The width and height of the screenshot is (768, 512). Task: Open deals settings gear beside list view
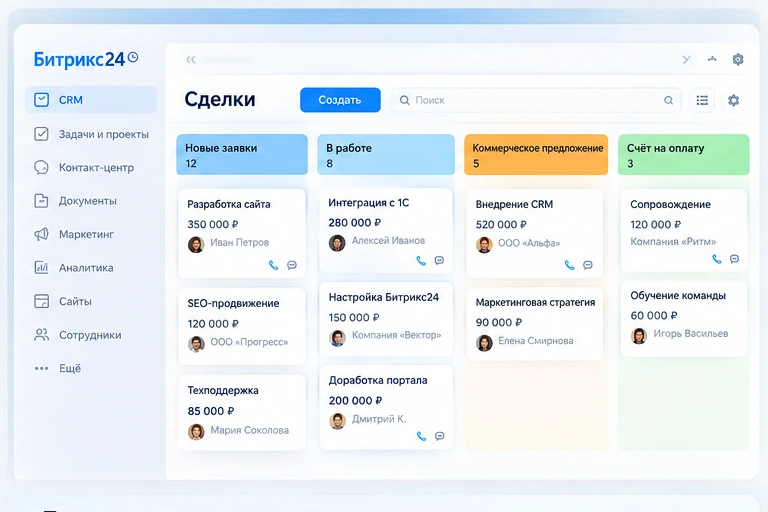point(733,100)
